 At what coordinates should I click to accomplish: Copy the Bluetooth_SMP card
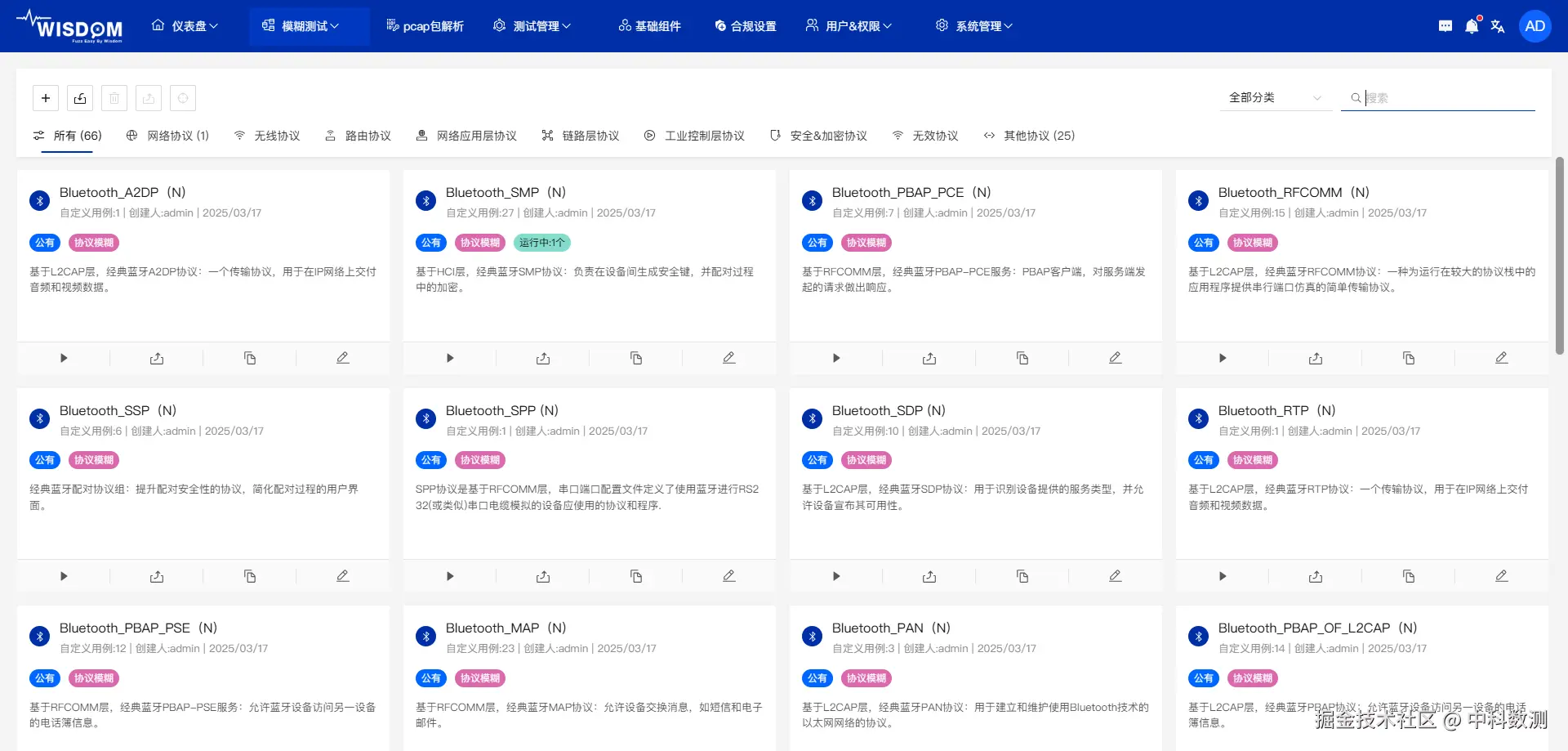click(x=636, y=358)
